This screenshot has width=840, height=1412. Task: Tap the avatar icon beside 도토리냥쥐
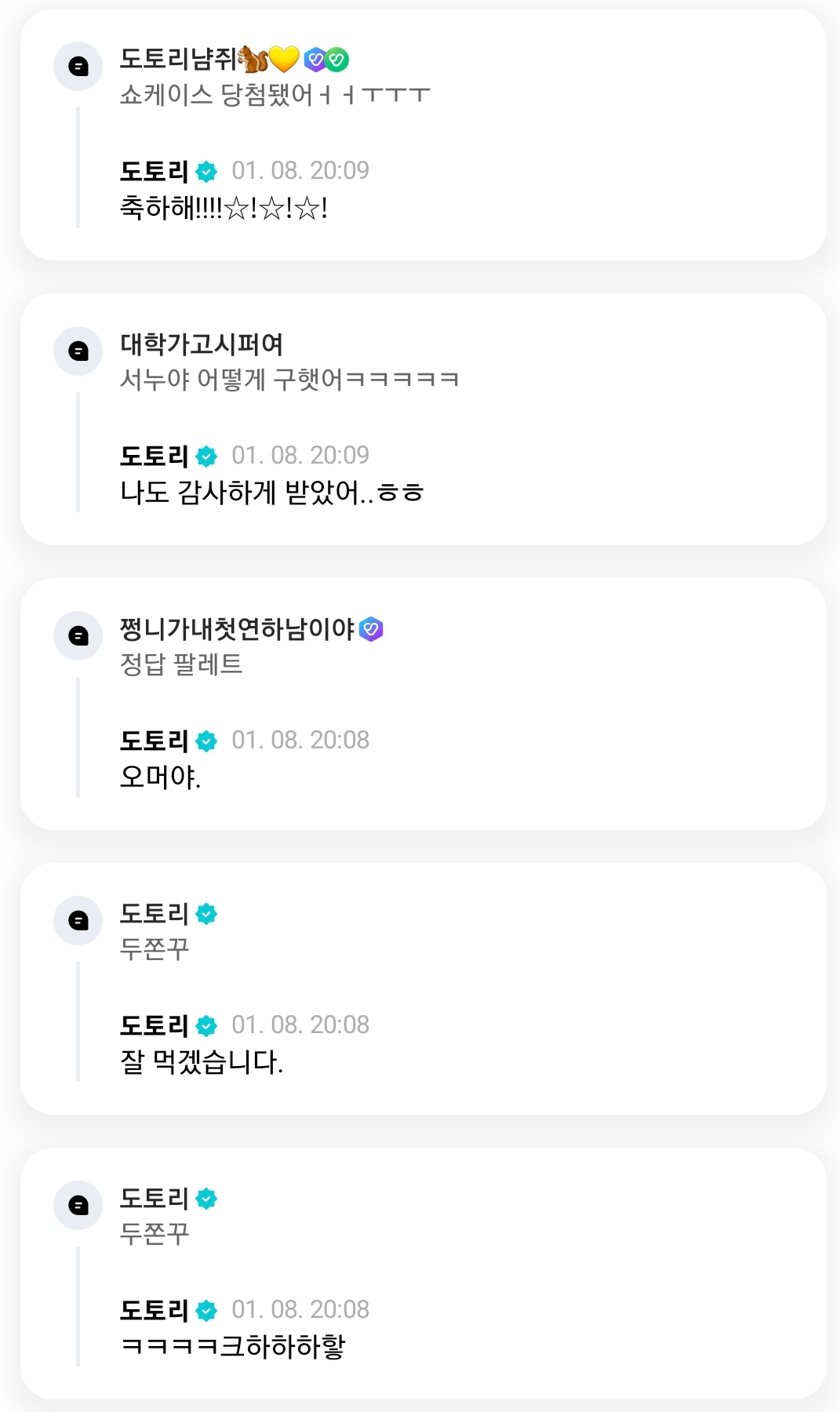point(78,67)
